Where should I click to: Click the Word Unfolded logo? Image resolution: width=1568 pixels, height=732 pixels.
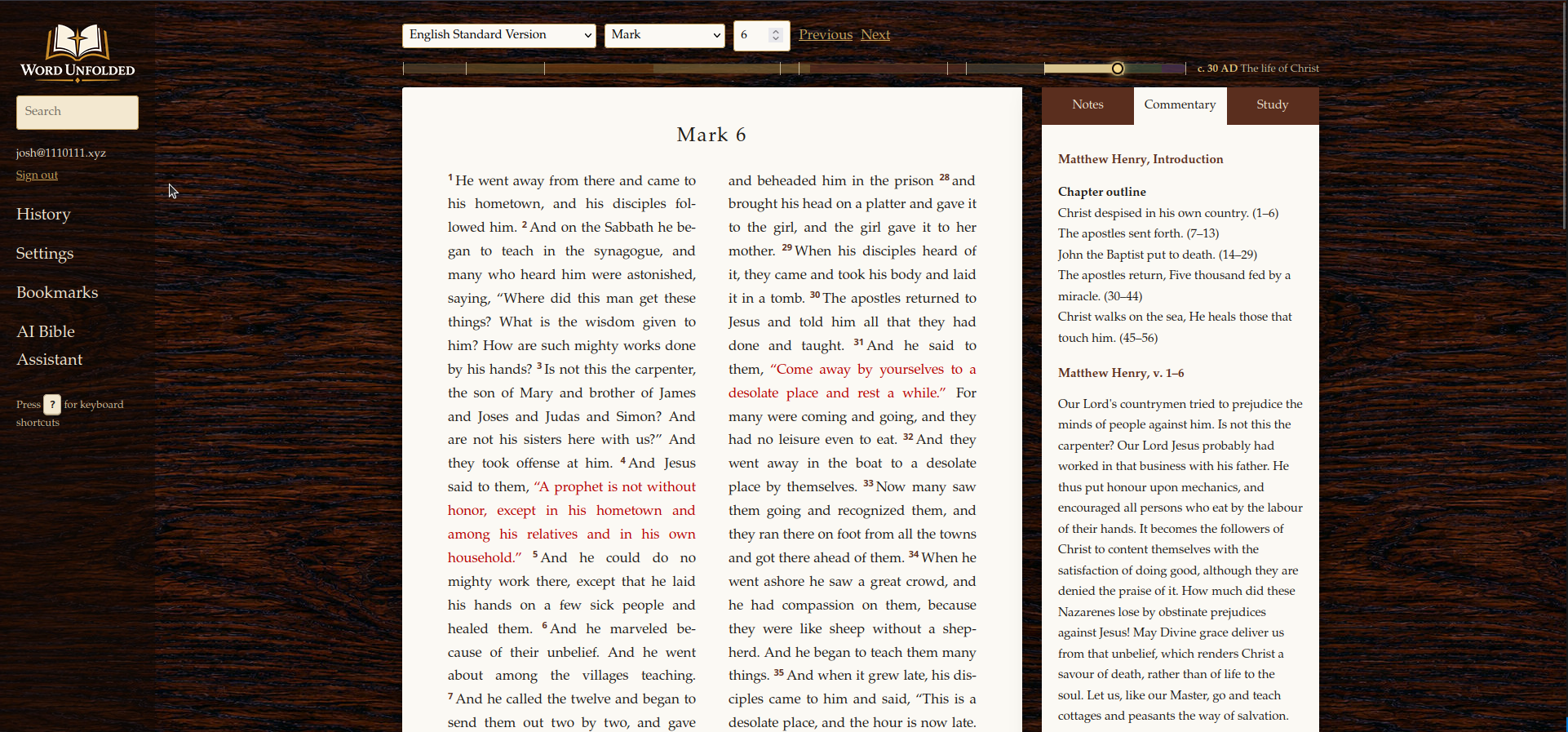pos(78,52)
